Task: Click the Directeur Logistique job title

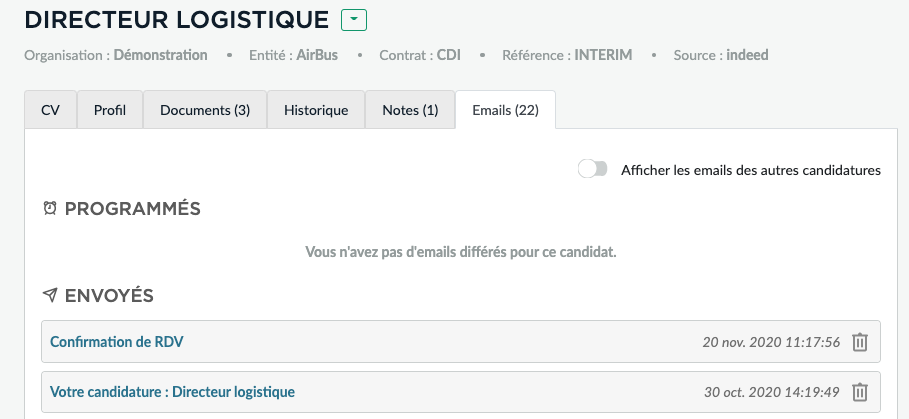Action: [176, 20]
